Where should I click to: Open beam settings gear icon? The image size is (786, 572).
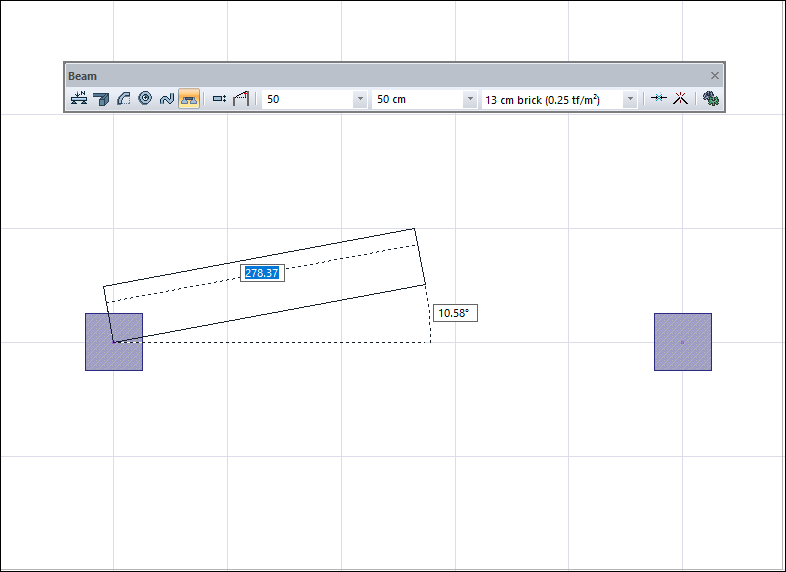pos(711,99)
